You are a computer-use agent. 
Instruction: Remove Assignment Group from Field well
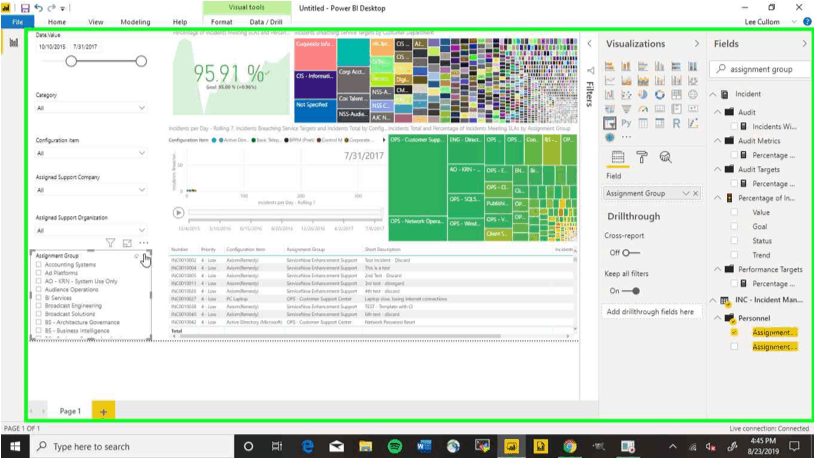[696, 193]
